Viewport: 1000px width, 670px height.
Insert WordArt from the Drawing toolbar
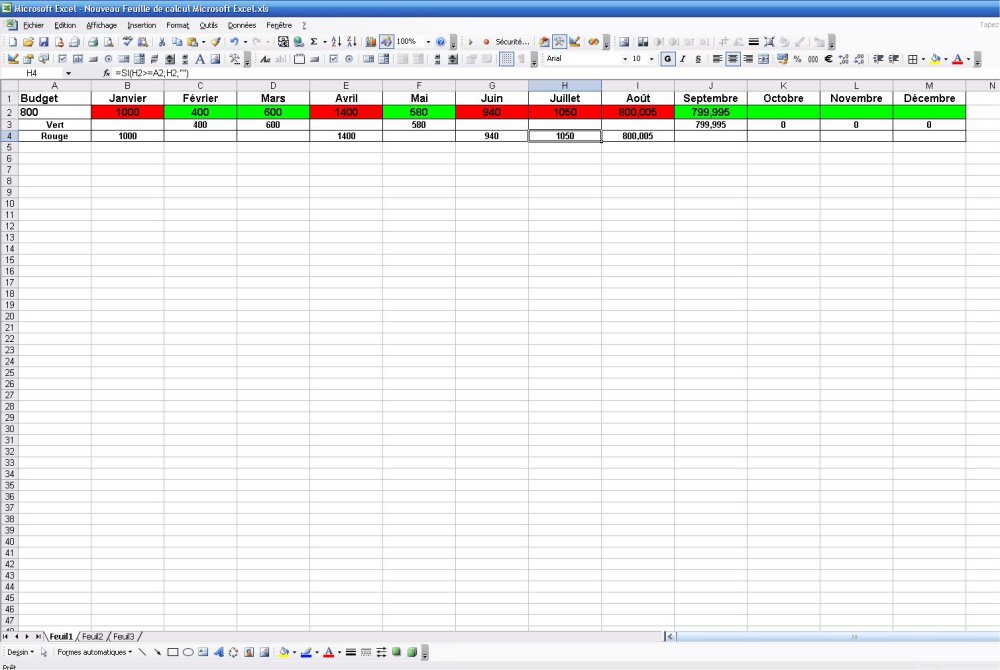(218, 652)
